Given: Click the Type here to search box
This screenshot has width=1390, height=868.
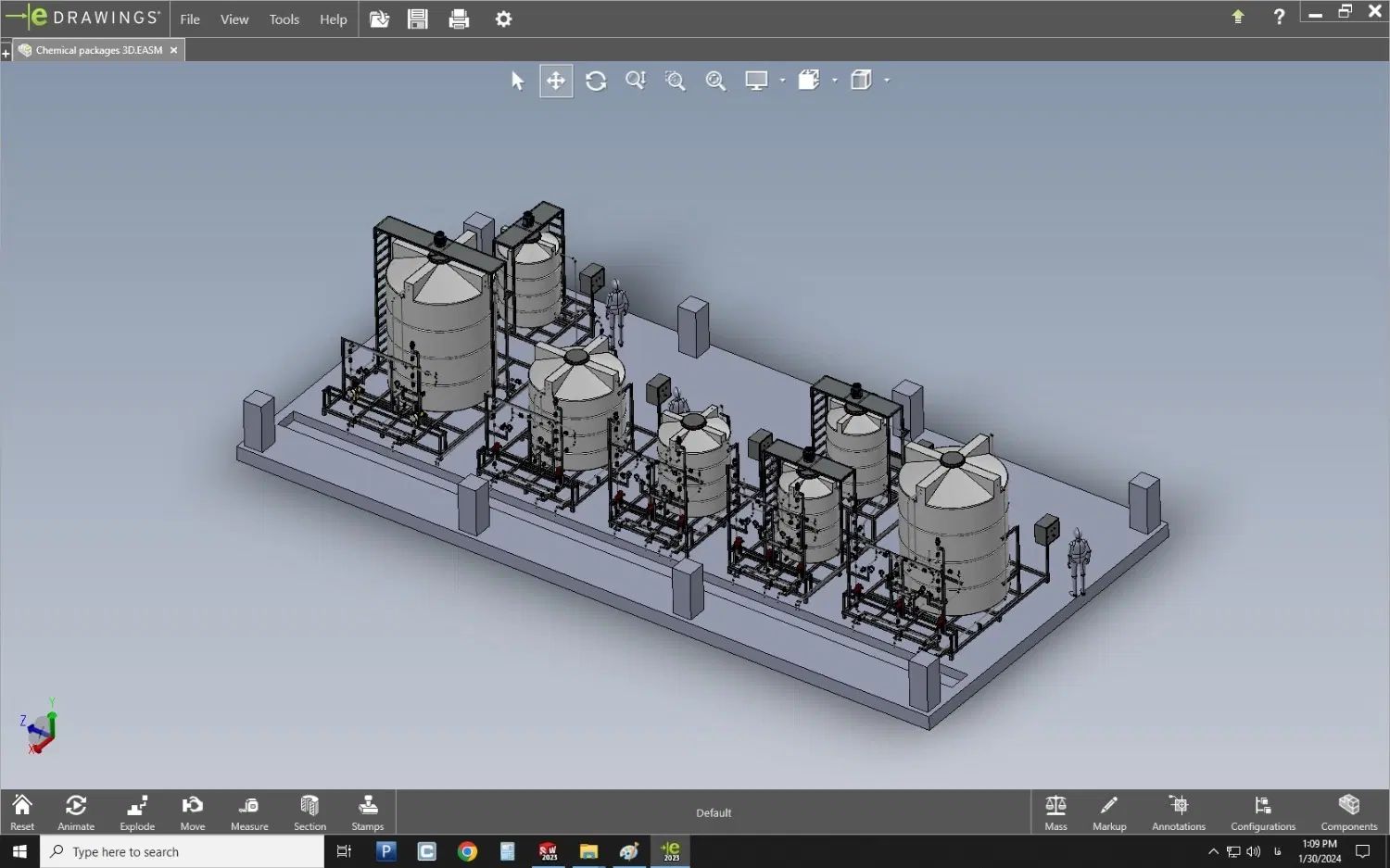Looking at the screenshot, I should [x=183, y=851].
